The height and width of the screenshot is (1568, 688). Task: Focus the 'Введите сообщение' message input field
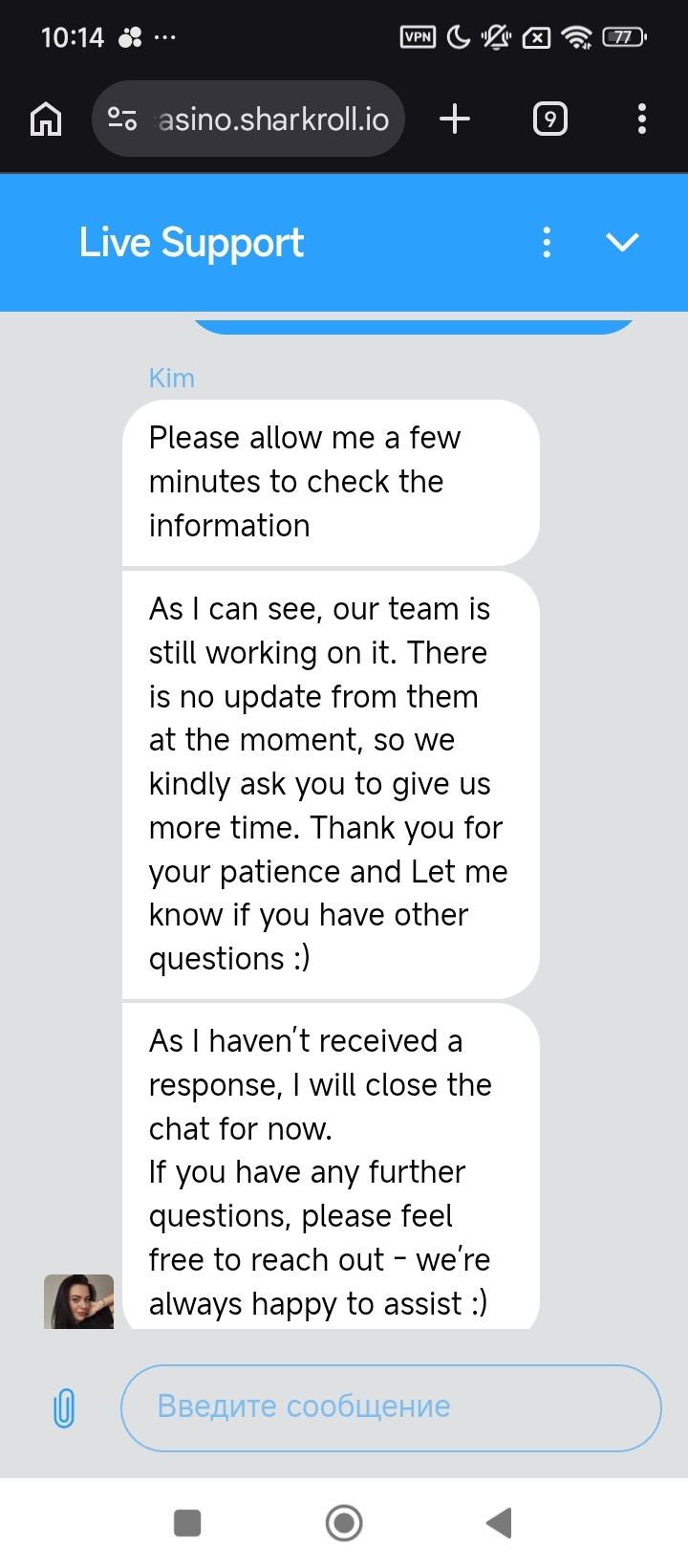point(391,1407)
